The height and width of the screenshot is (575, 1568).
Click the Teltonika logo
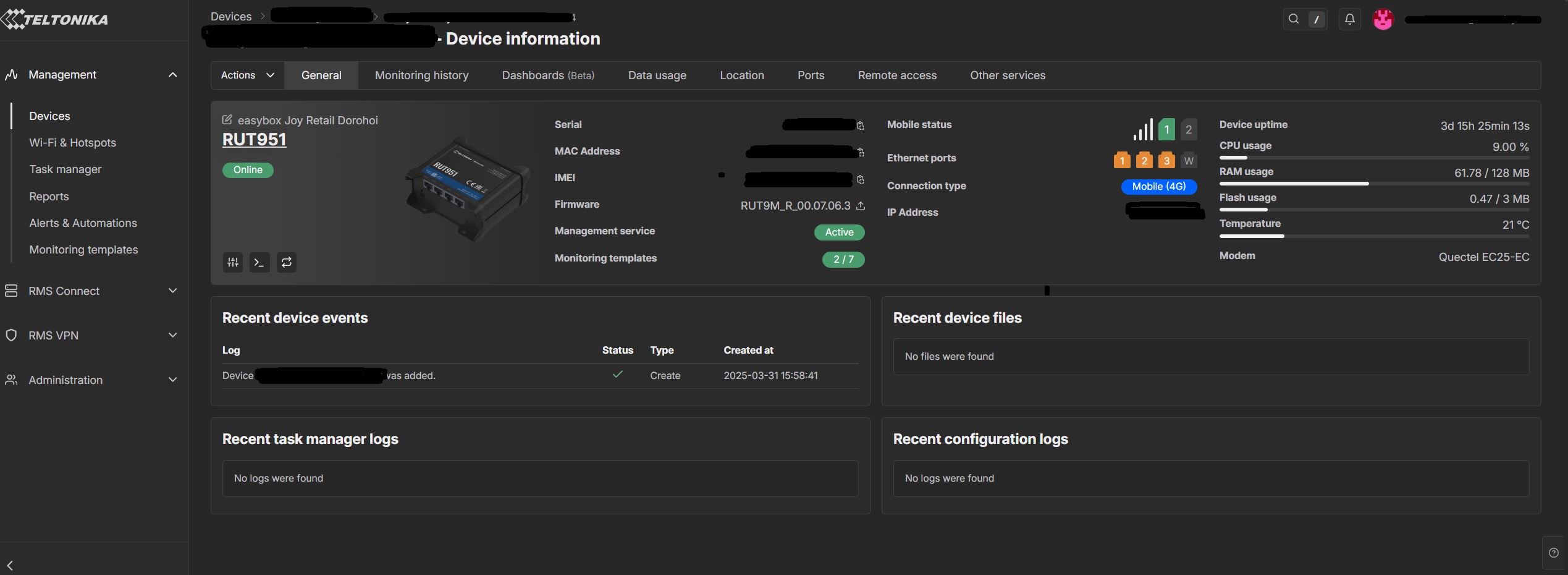click(54, 19)
